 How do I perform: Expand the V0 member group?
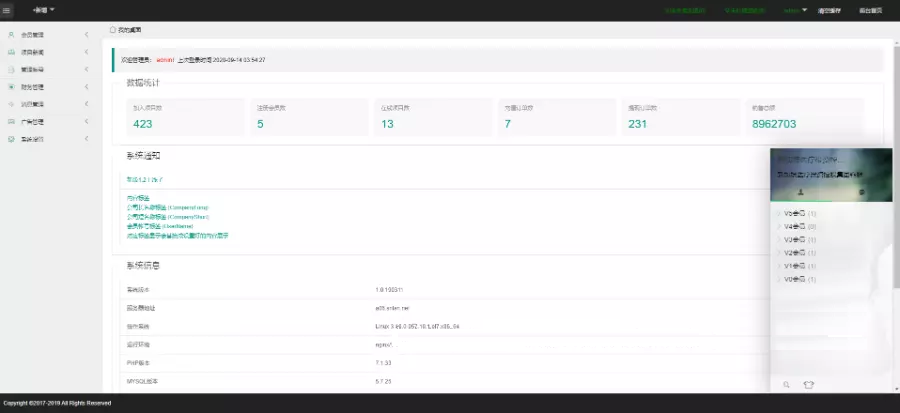(x=796, y=279)
